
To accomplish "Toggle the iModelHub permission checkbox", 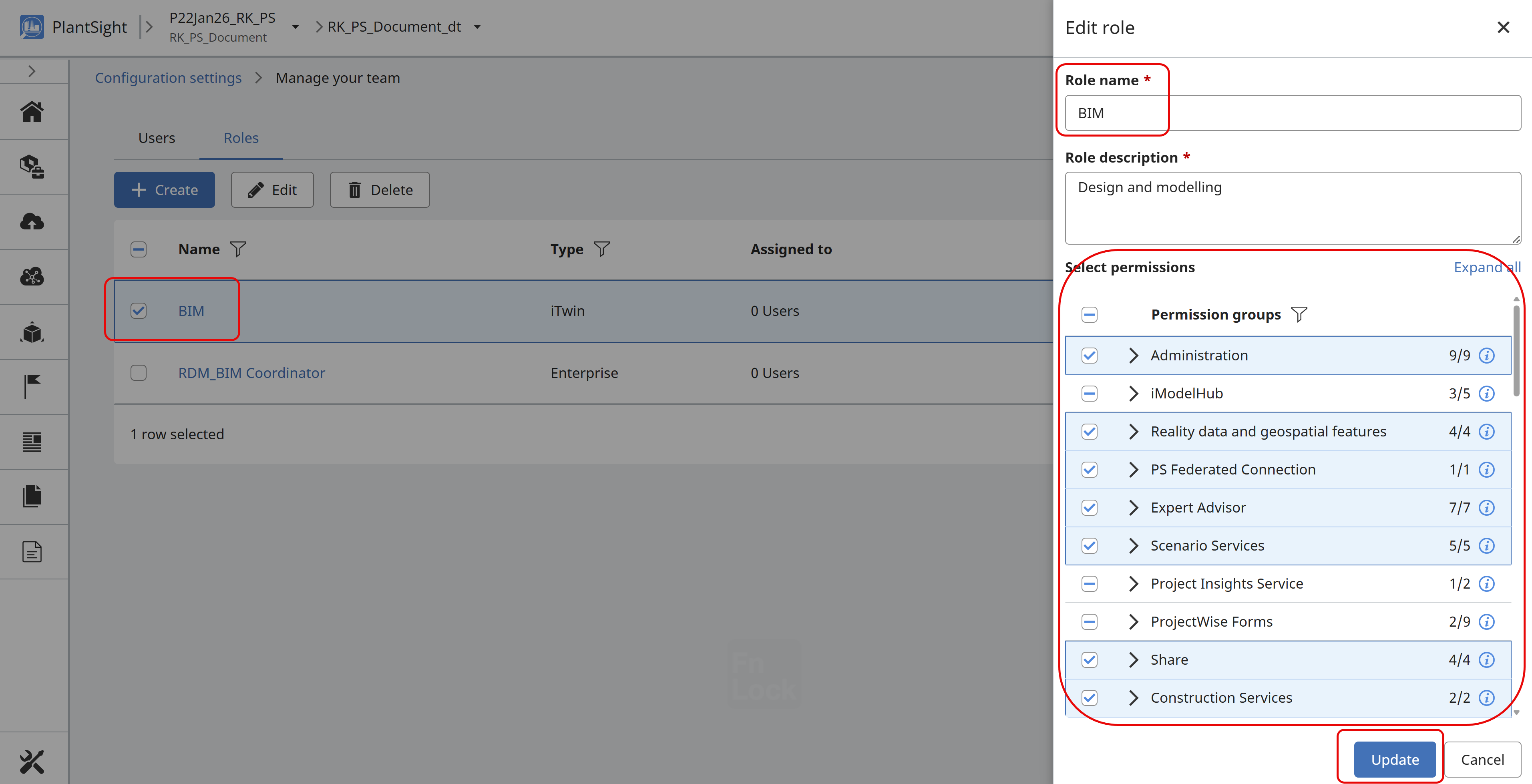I will tap(1089, 394).
